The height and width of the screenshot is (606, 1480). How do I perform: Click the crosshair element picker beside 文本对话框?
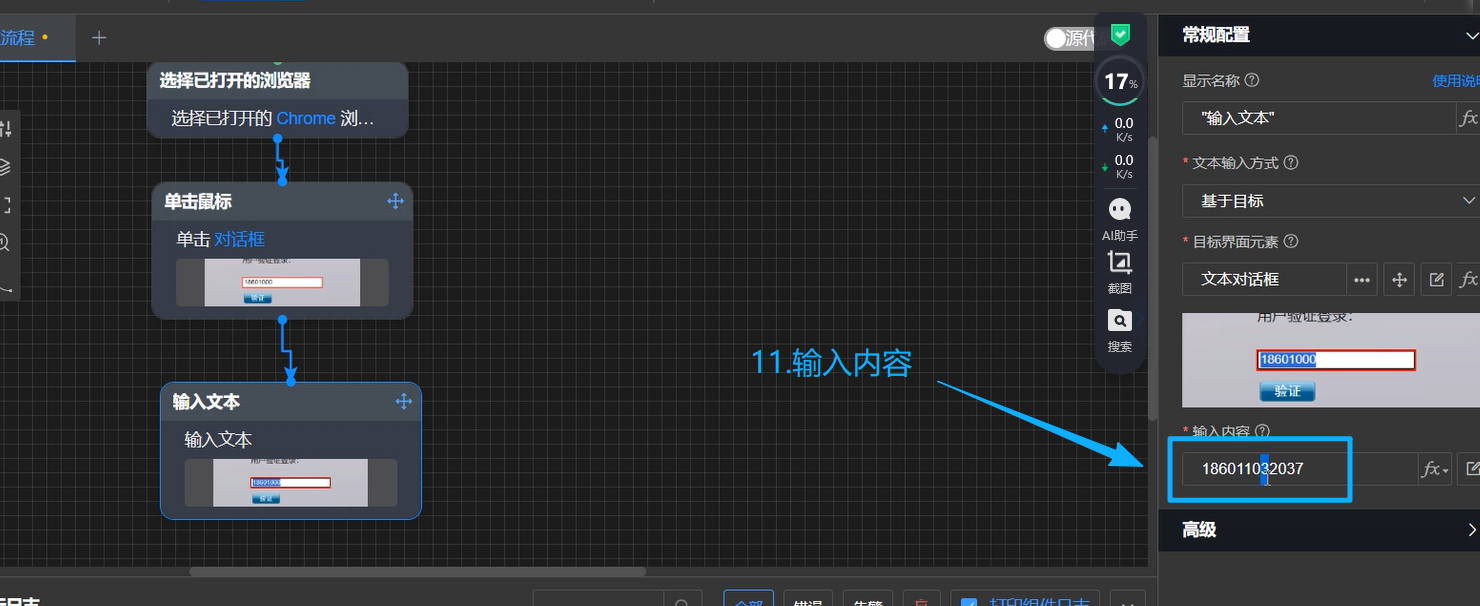click(x=1400, y=279)
